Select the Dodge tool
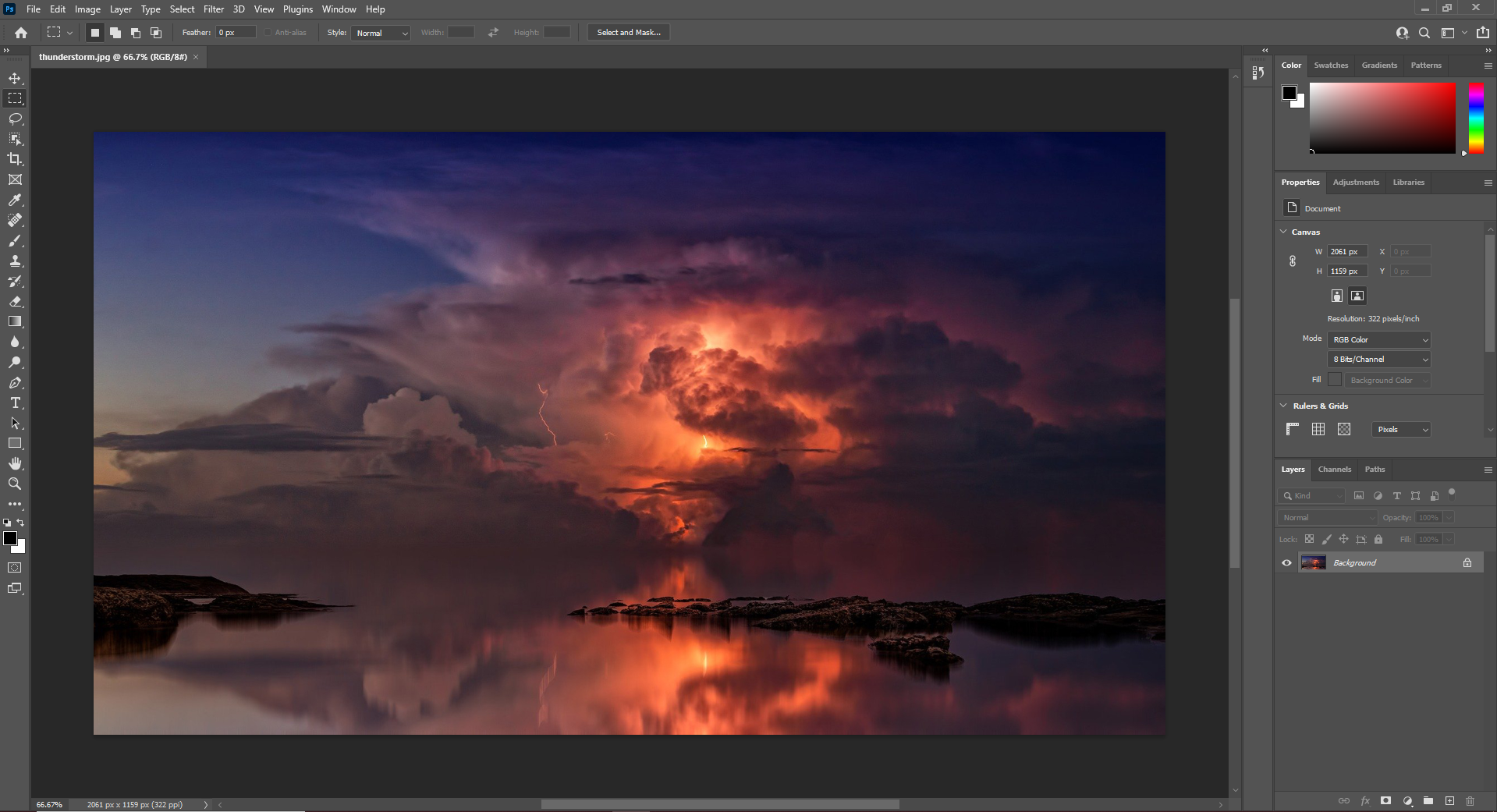This screenshot has width=1497, height=812. (15, 362)
